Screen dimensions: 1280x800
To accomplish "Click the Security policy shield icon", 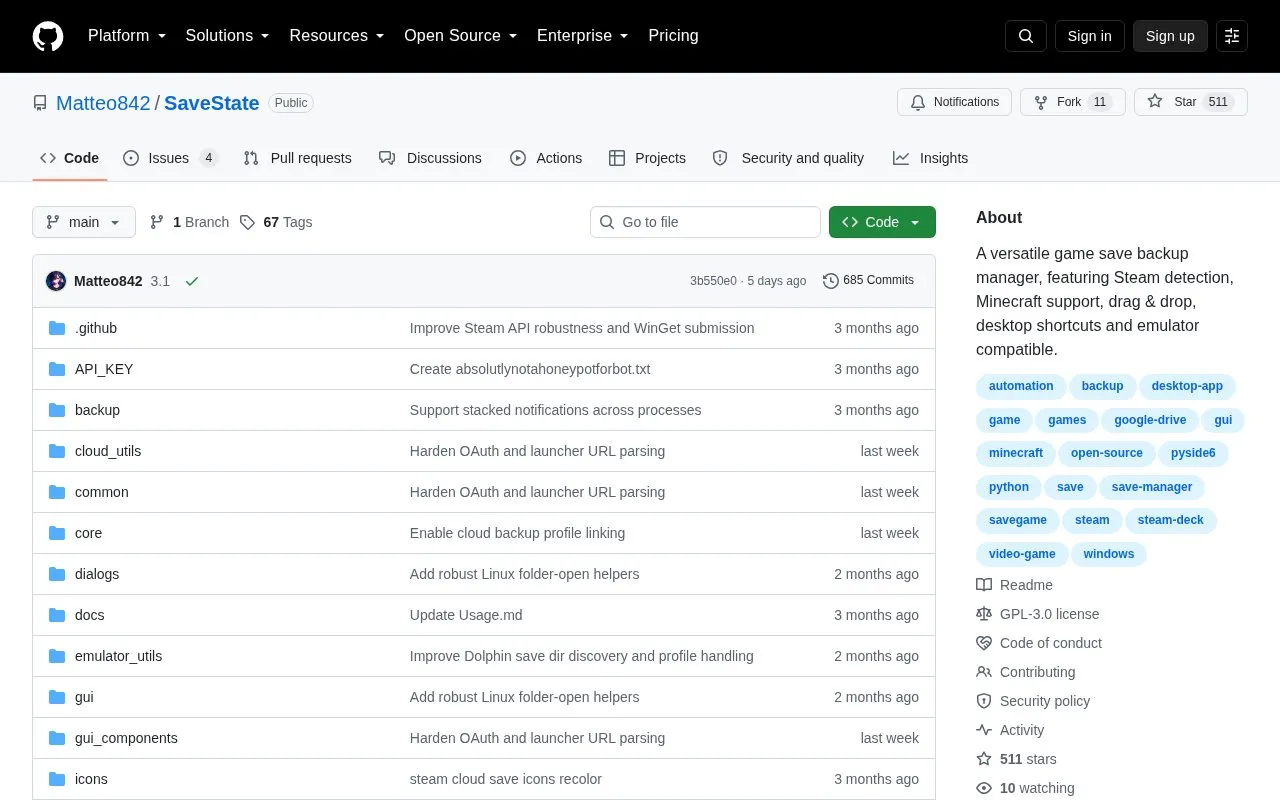I will [984, 701].
